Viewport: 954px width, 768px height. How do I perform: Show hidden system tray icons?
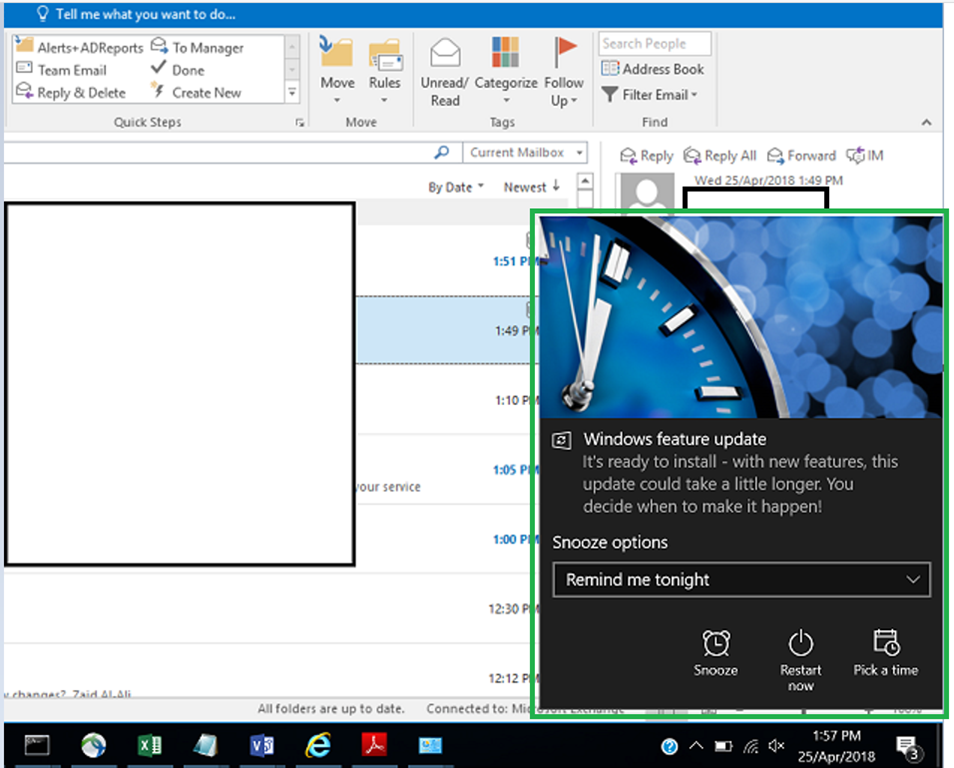coord(696,745)
